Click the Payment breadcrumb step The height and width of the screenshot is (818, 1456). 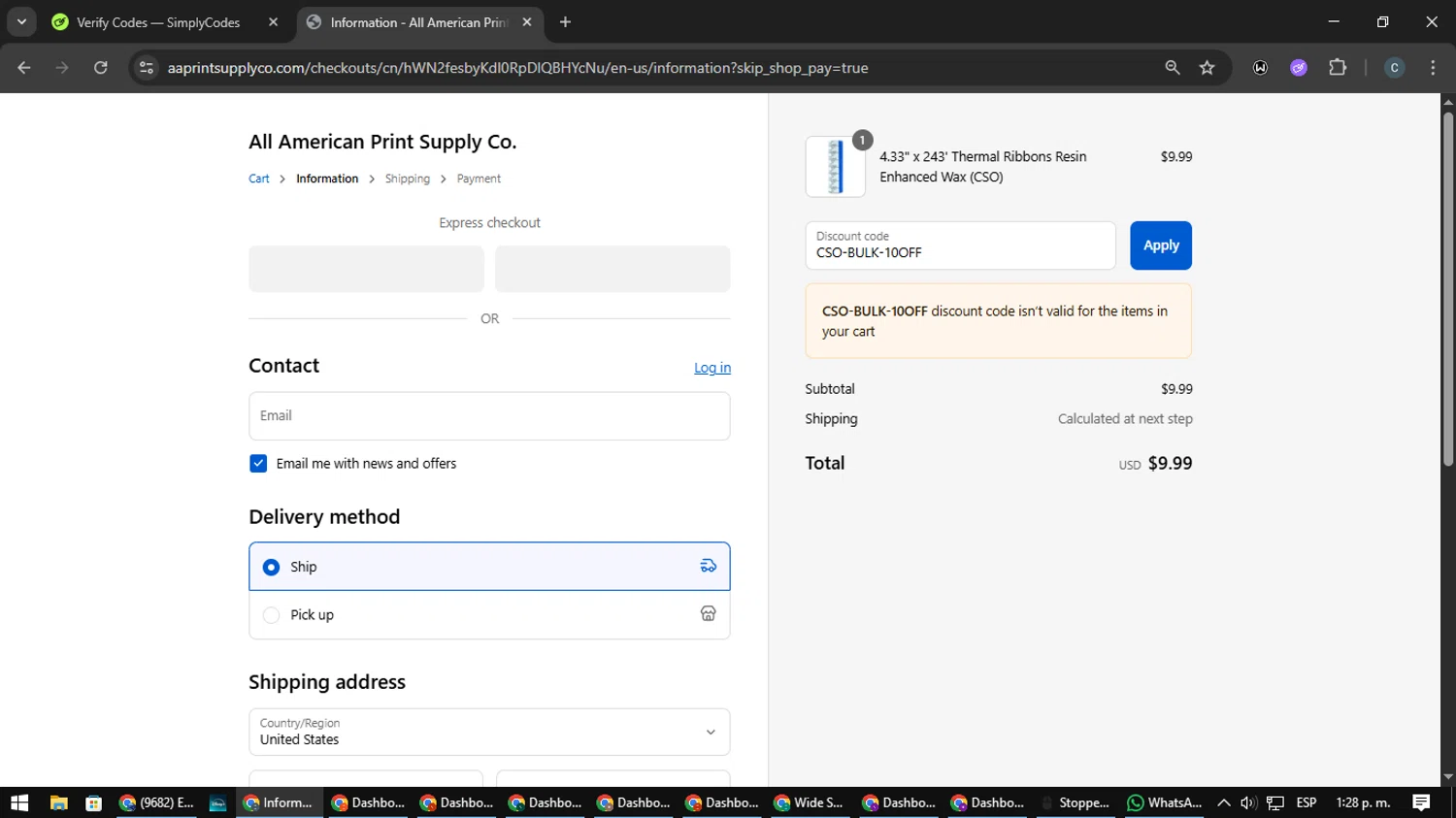[x=479, y=179]
